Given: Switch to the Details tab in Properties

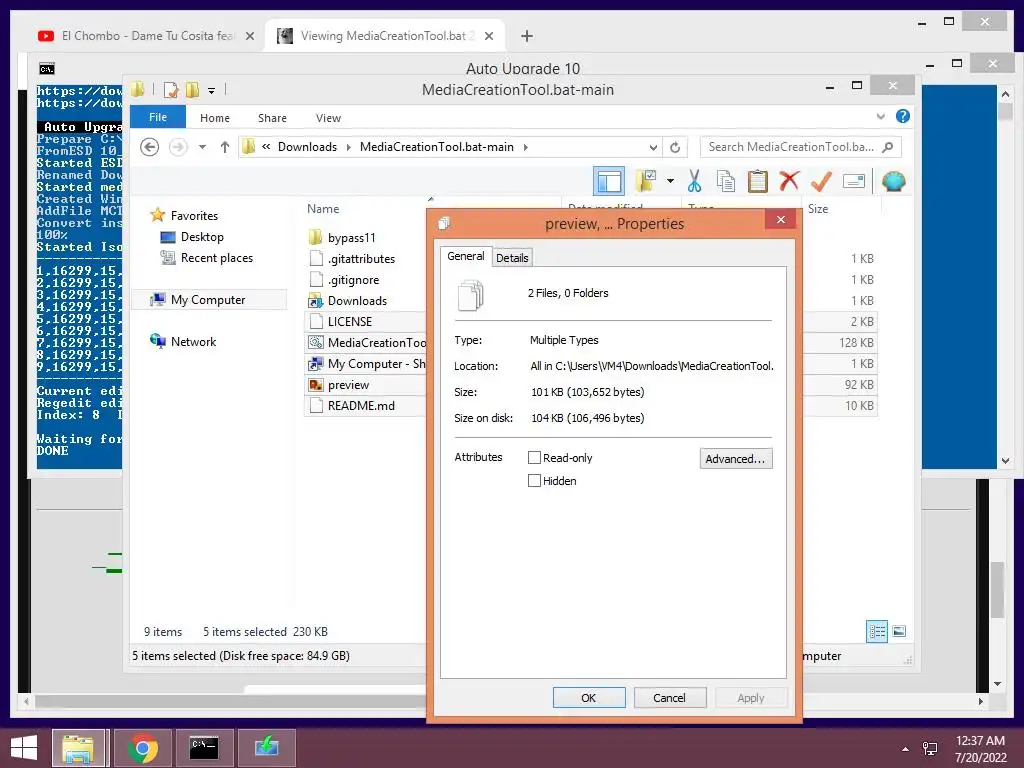Looking at the screenshot, I should pos(512,258).
